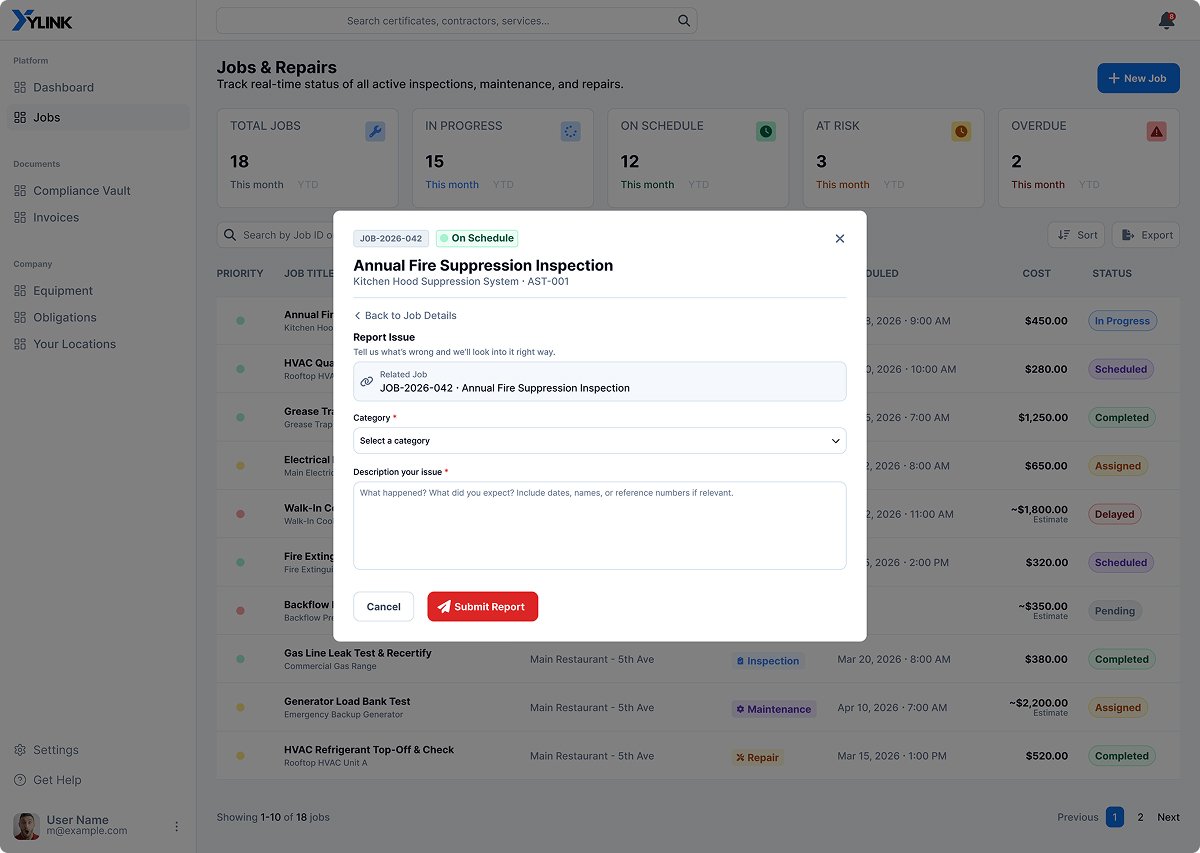Open the user account options menu
This screenshot has width=1200, height=853.
176,826
